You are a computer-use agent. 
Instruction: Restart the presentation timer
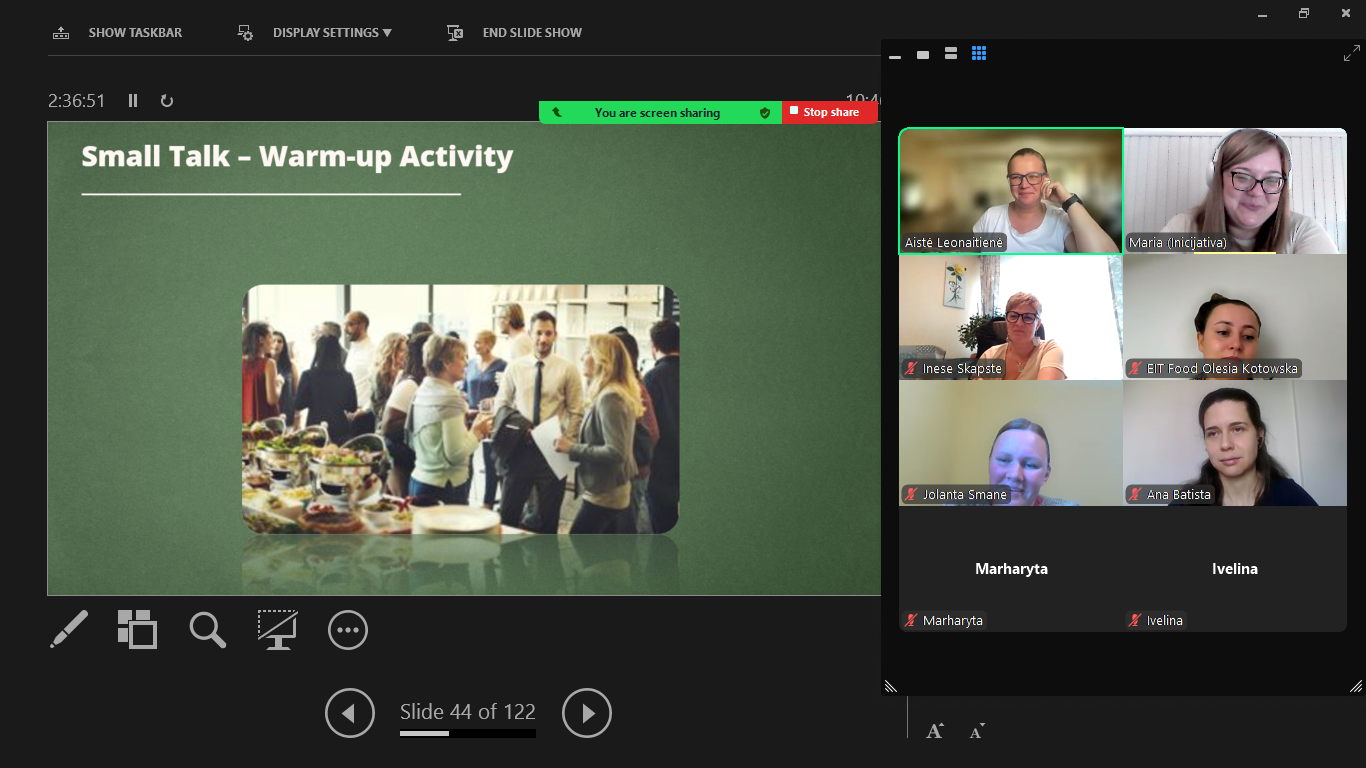click(167, 101)
